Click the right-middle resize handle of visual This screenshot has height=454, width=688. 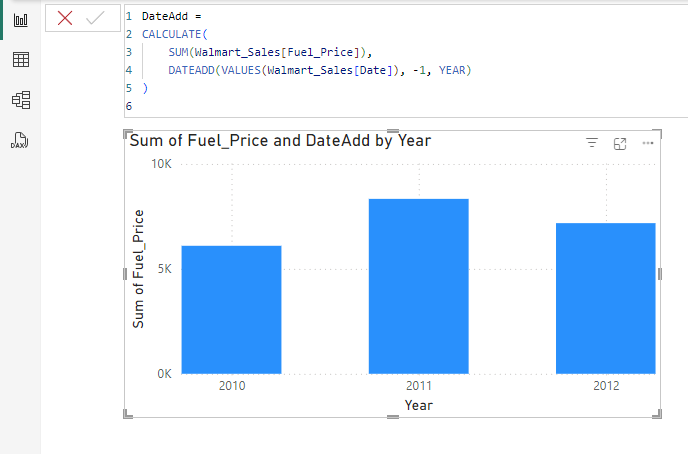click(659, 274)
